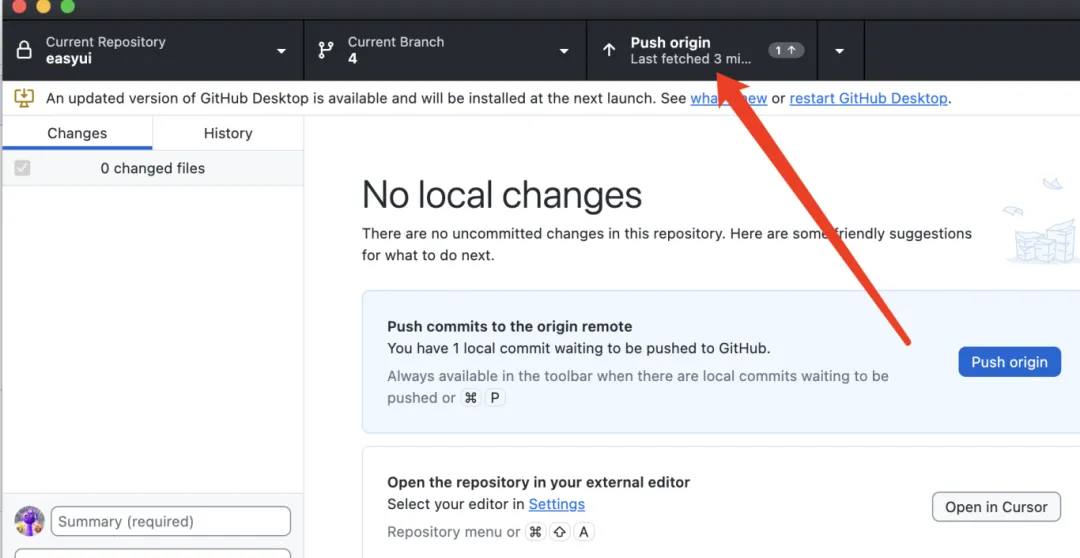The image size is (1080, 558).
Task: Switch to the Changes tab
Action: 77,133
